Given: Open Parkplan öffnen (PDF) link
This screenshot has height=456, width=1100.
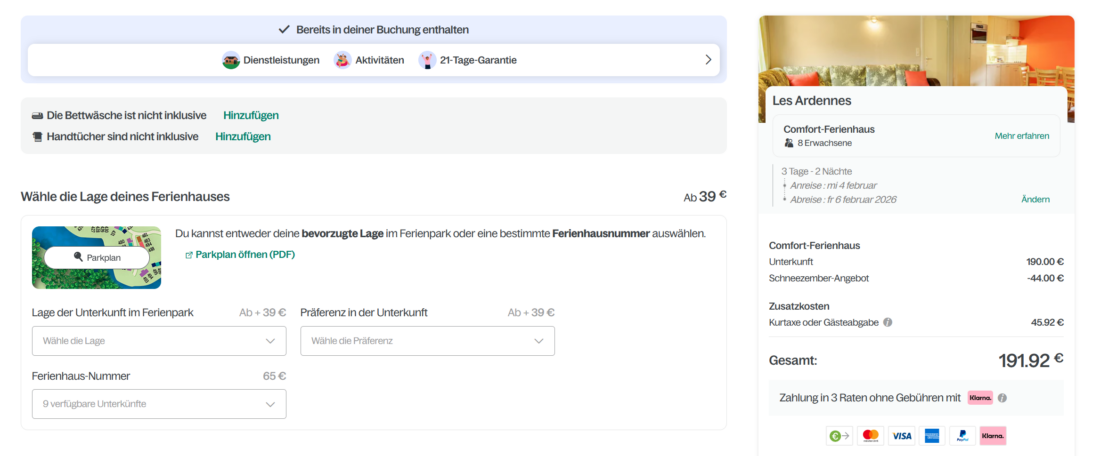Looking at the screenshot, I should point(245,255).
